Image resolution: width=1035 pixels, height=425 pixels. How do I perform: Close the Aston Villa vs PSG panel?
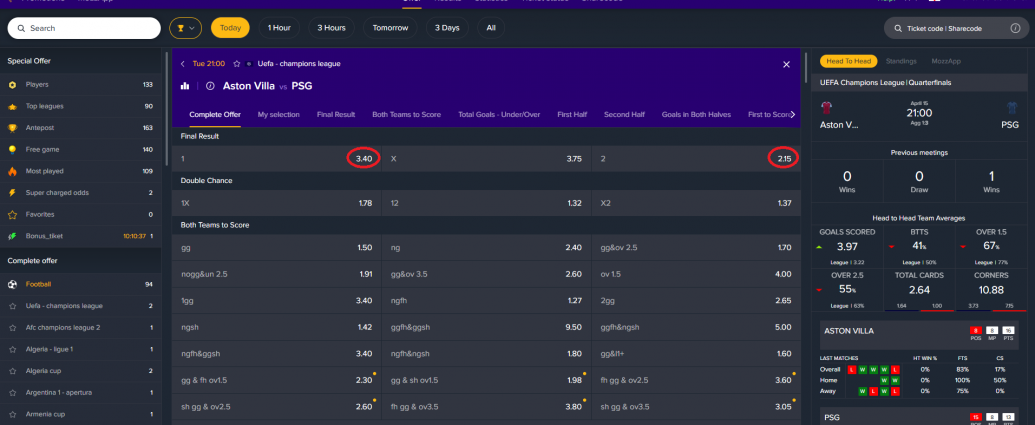[786, 65]
